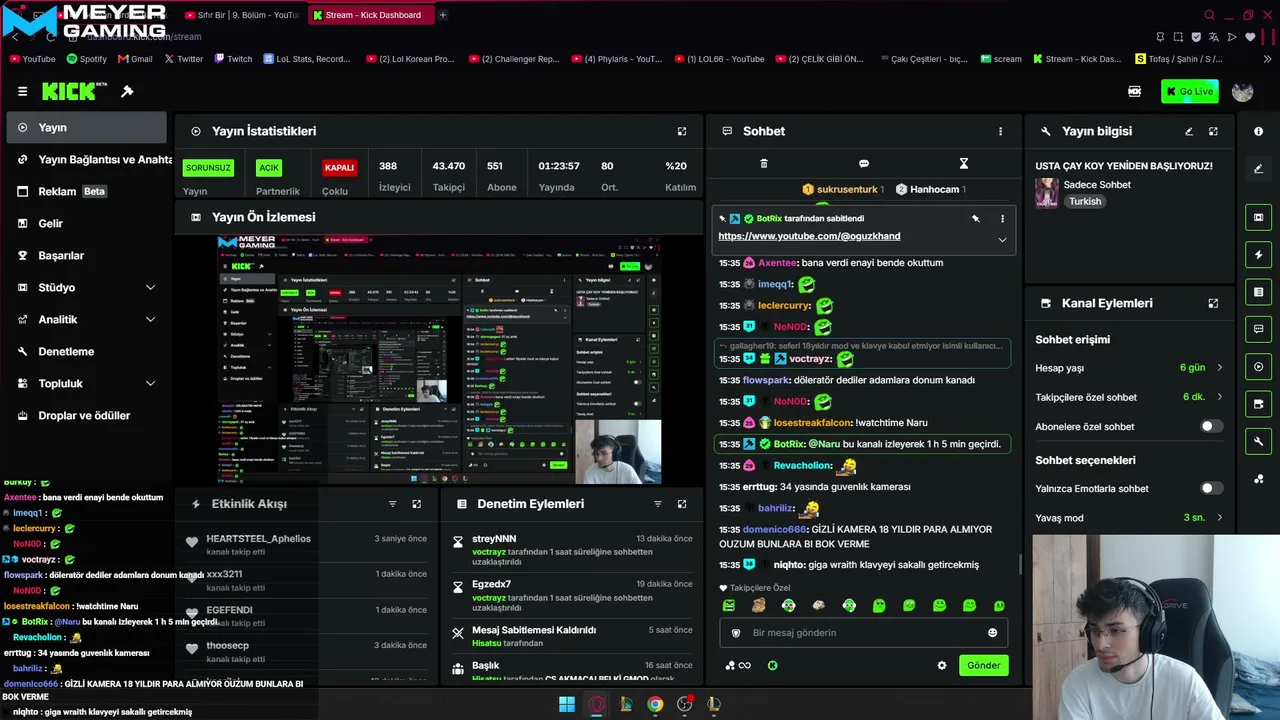Click the info icon in right sidebar
The width and height of the screenshot is (1280, 720).
pos(1258,131)
